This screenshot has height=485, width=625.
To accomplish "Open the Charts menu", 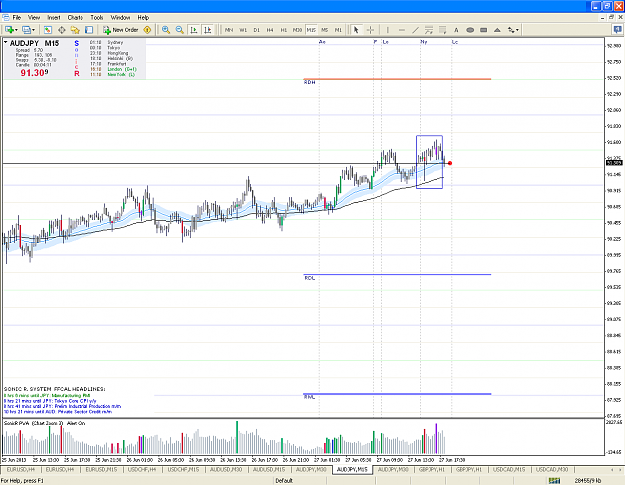I will coord(75,18).
